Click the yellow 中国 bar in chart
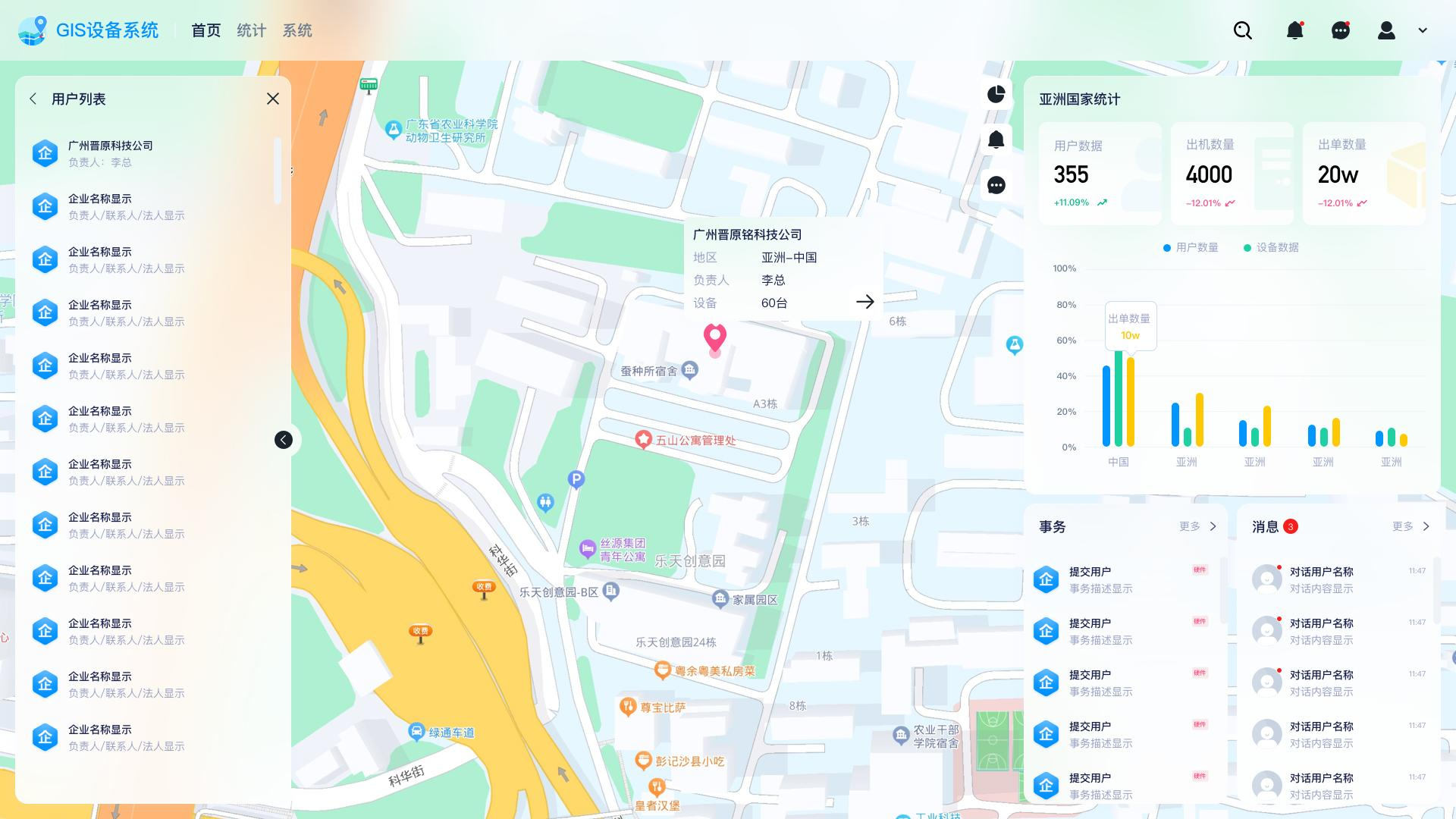The height and width of the screenshot is (819, 1456). point(1131,402)
